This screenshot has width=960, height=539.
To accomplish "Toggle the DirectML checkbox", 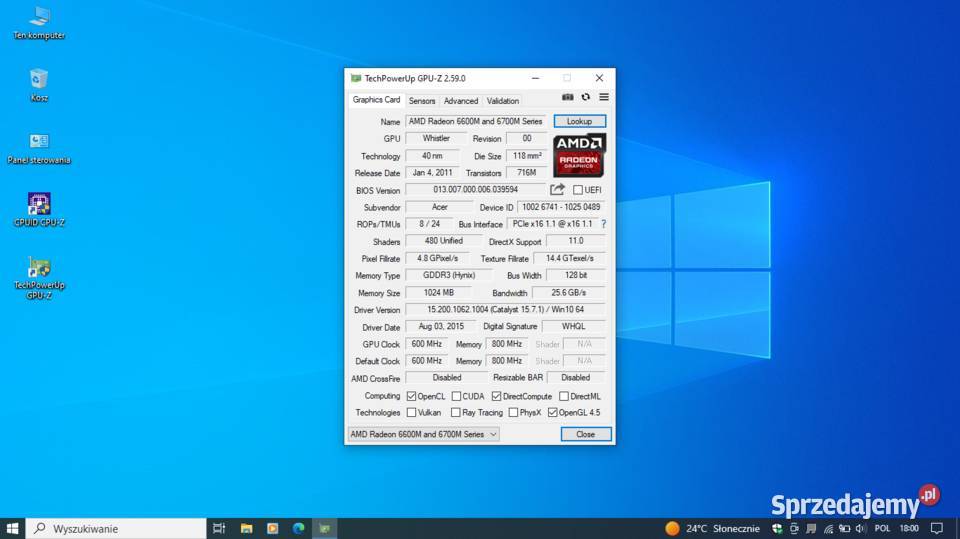I will point(564,396).
